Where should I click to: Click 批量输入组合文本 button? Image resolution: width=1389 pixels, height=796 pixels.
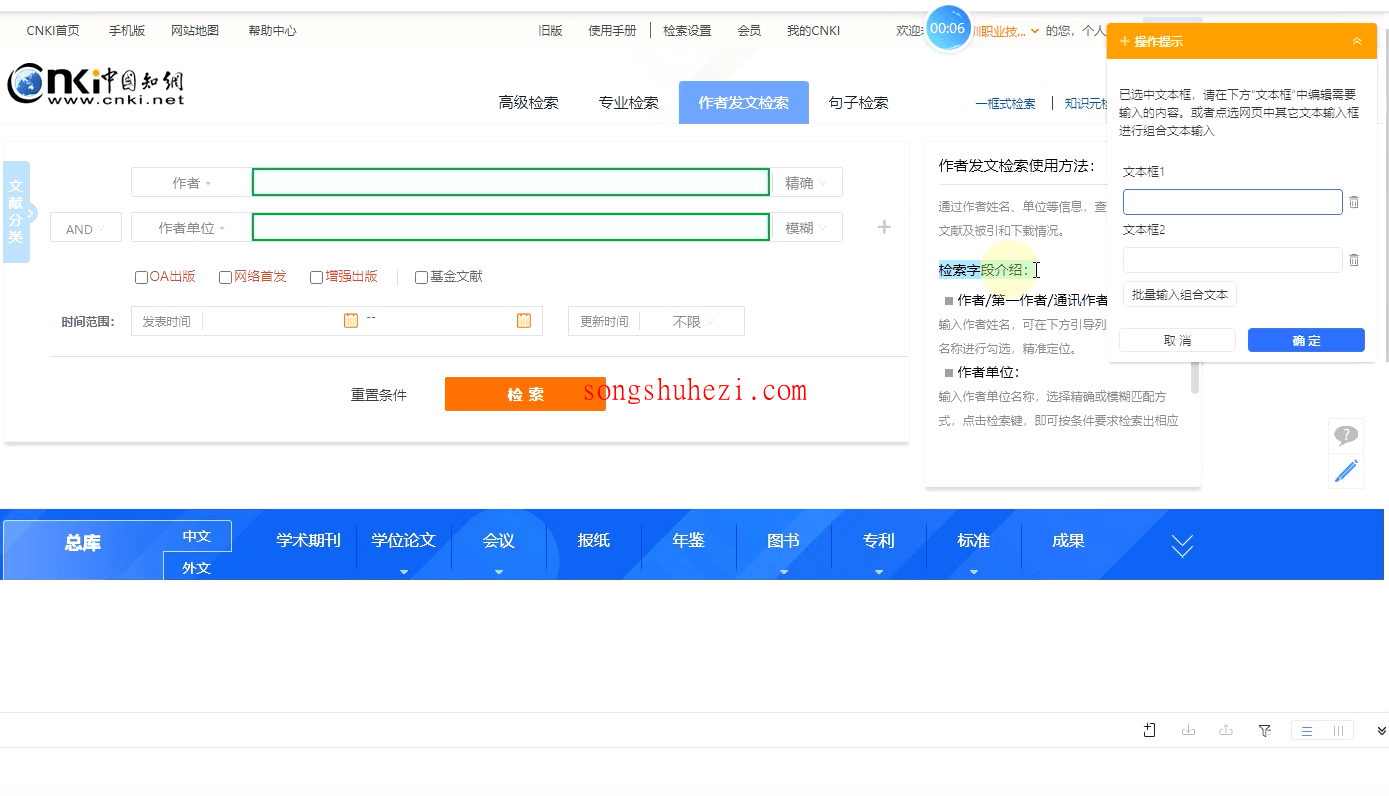point(1180,295)
